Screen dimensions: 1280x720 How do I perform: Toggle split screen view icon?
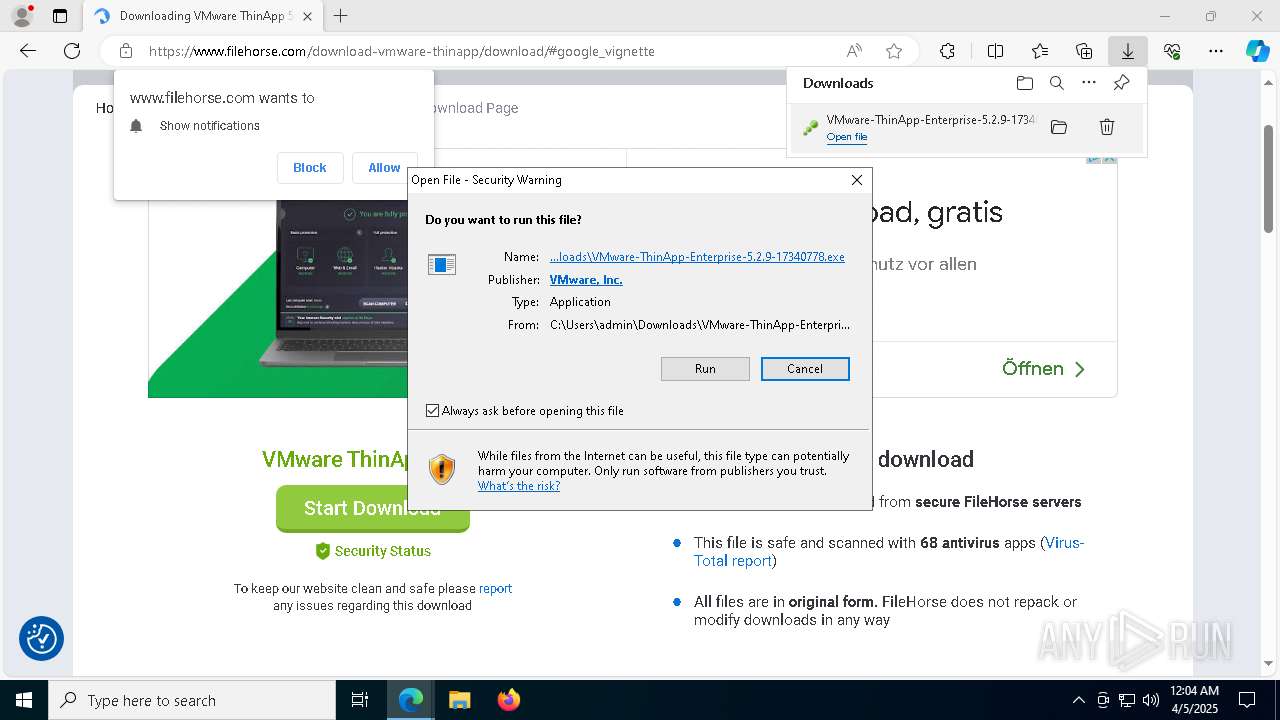tap(995, 51)
